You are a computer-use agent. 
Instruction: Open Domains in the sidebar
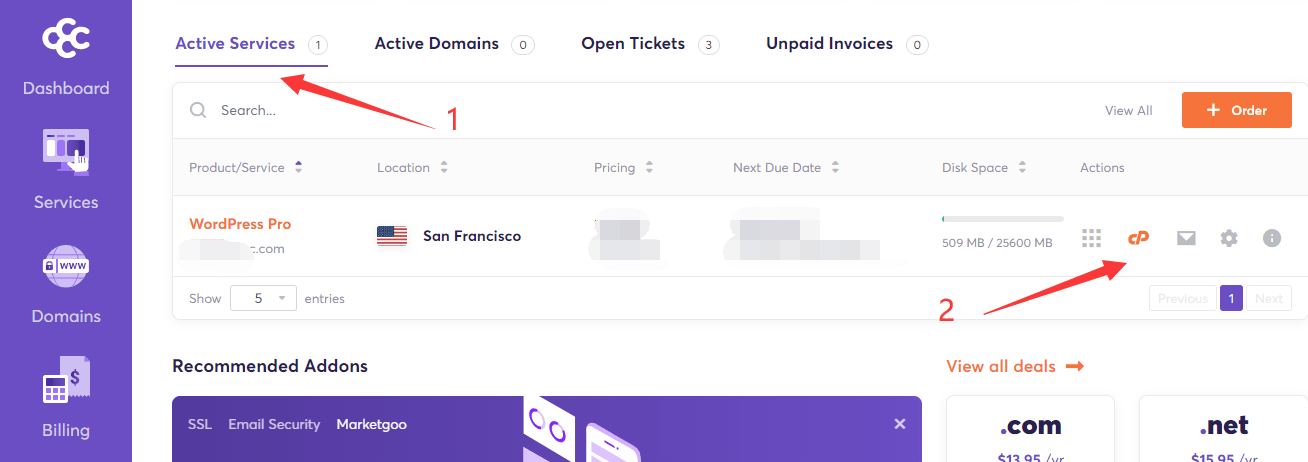click(66, 284)
